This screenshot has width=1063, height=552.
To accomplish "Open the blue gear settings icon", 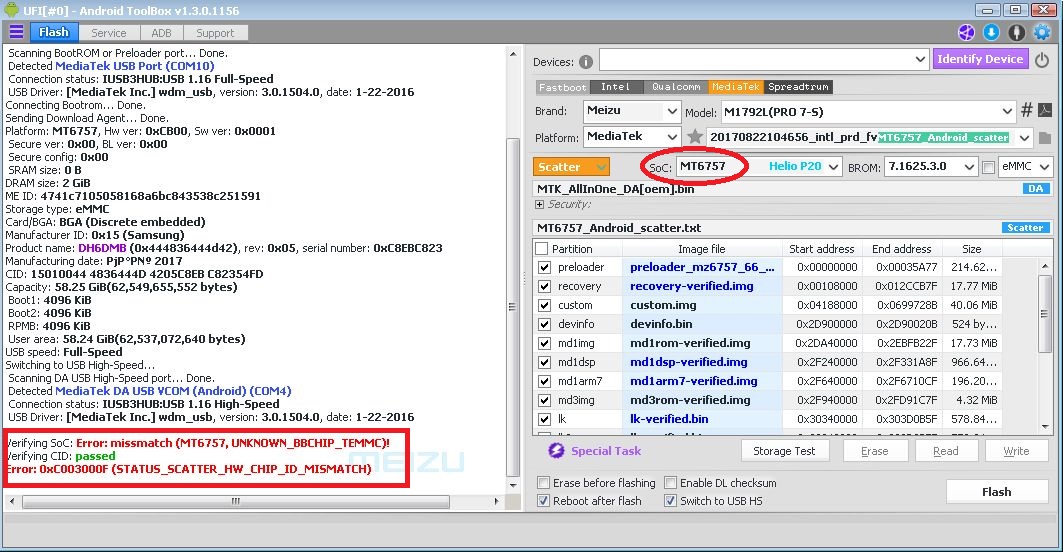I will coord(1042,33).
